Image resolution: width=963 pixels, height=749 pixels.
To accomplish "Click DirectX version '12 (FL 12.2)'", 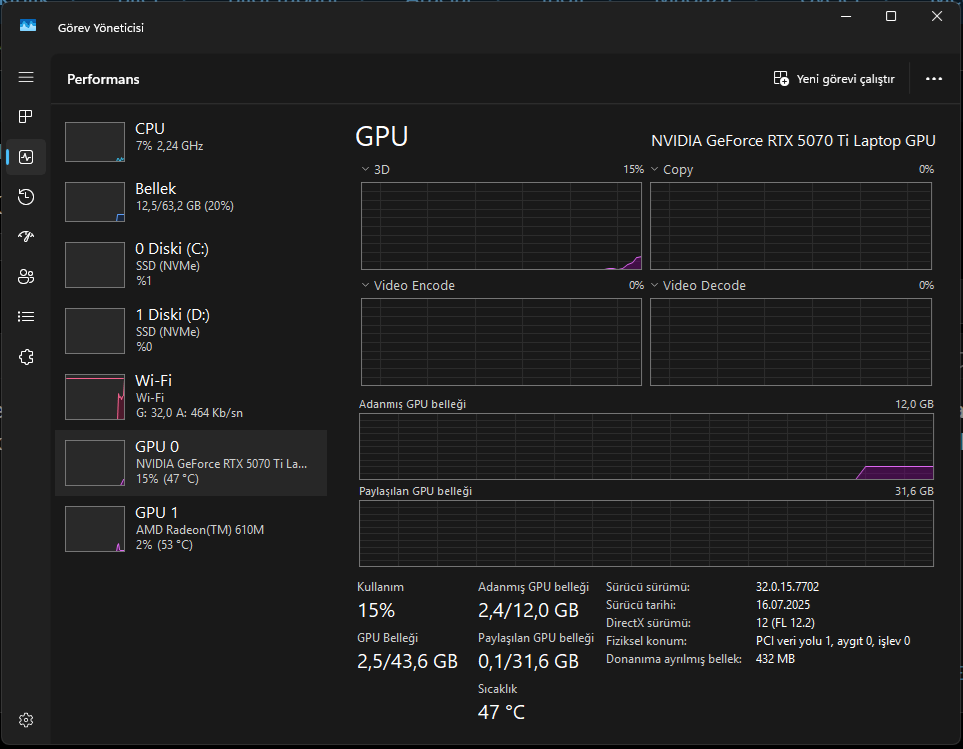I will point(786,623).
